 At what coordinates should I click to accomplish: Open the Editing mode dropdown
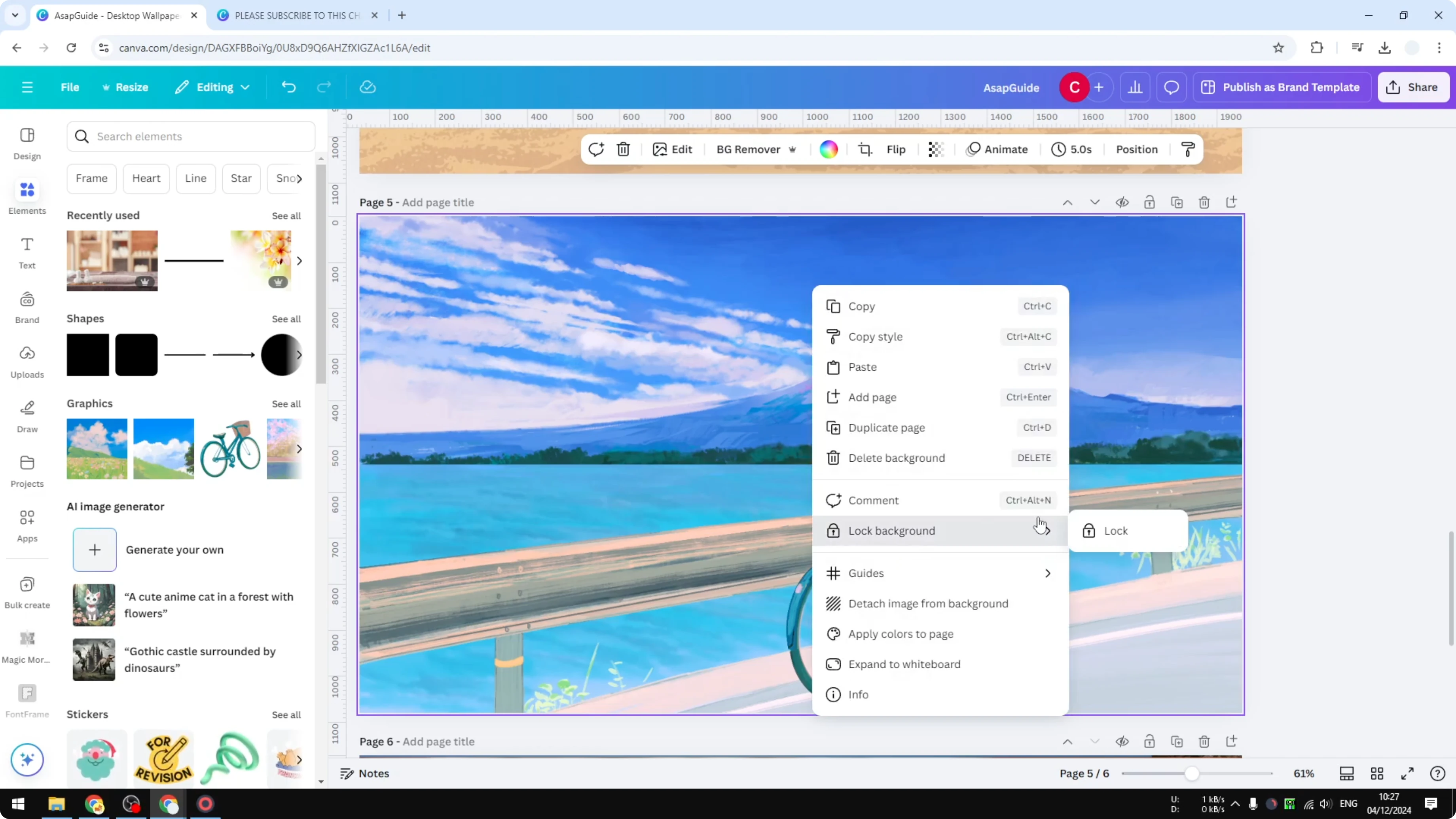(x=212, y=87)
